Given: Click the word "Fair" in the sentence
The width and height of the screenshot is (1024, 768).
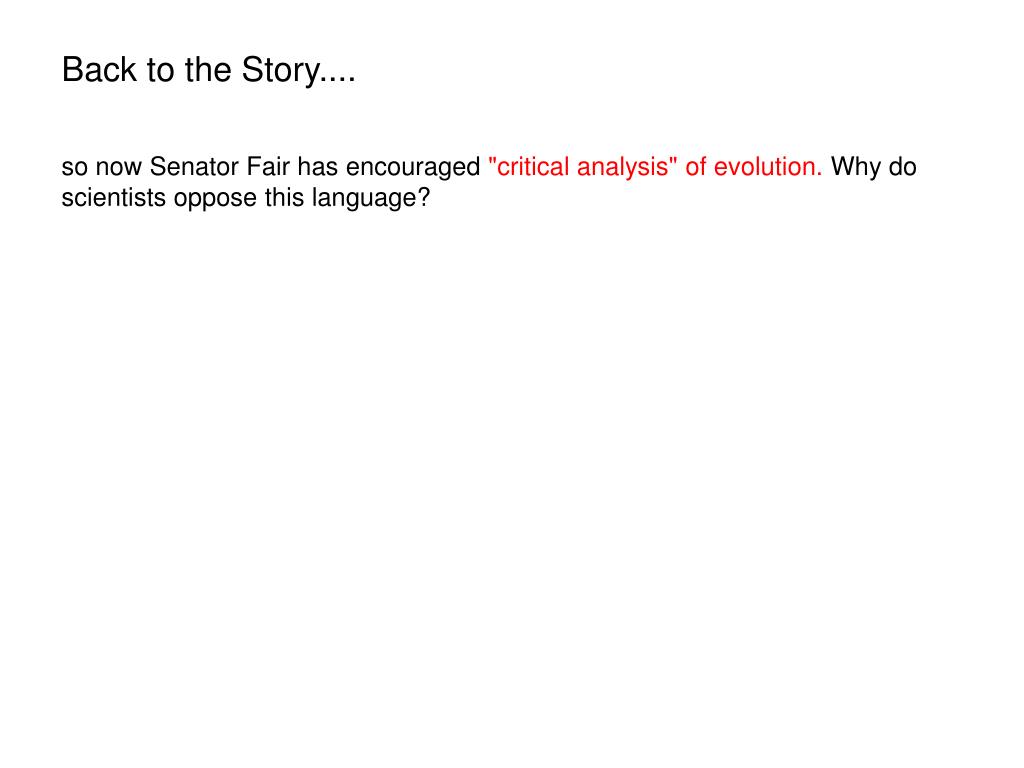Looking at the screenshot, I should click(x=268, y=167).
